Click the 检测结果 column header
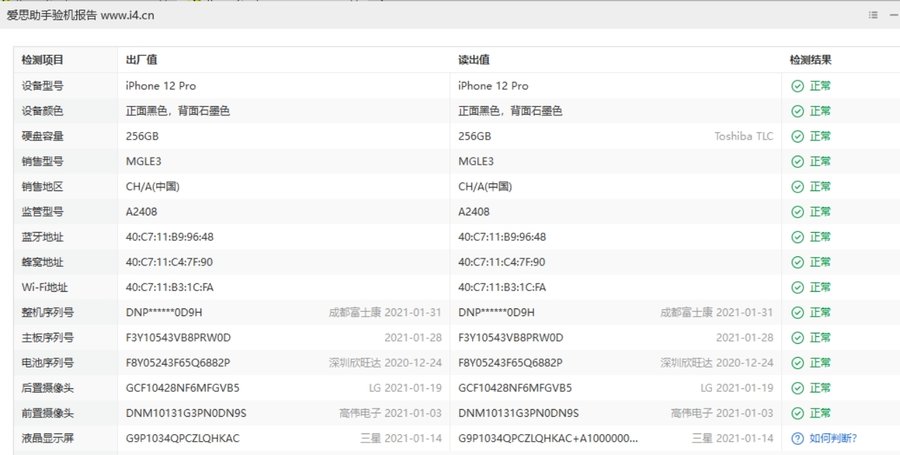 coord(810,60)
